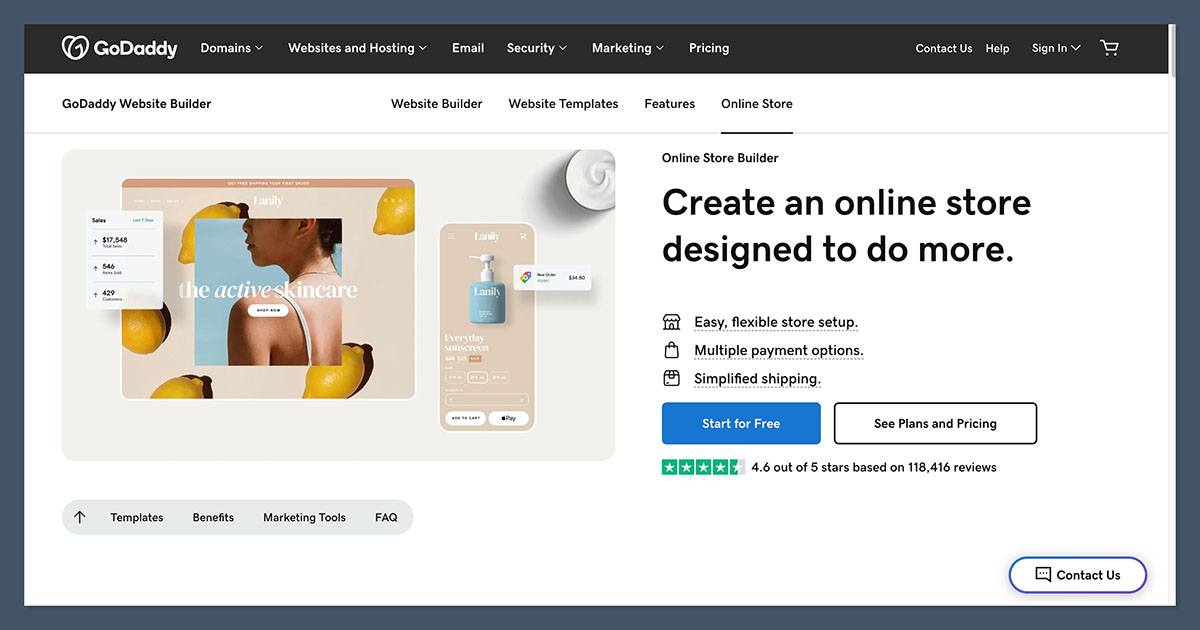Click the GoDaddy logo icon
Screen dimensions: 1200x630
[x=76, y=48]
